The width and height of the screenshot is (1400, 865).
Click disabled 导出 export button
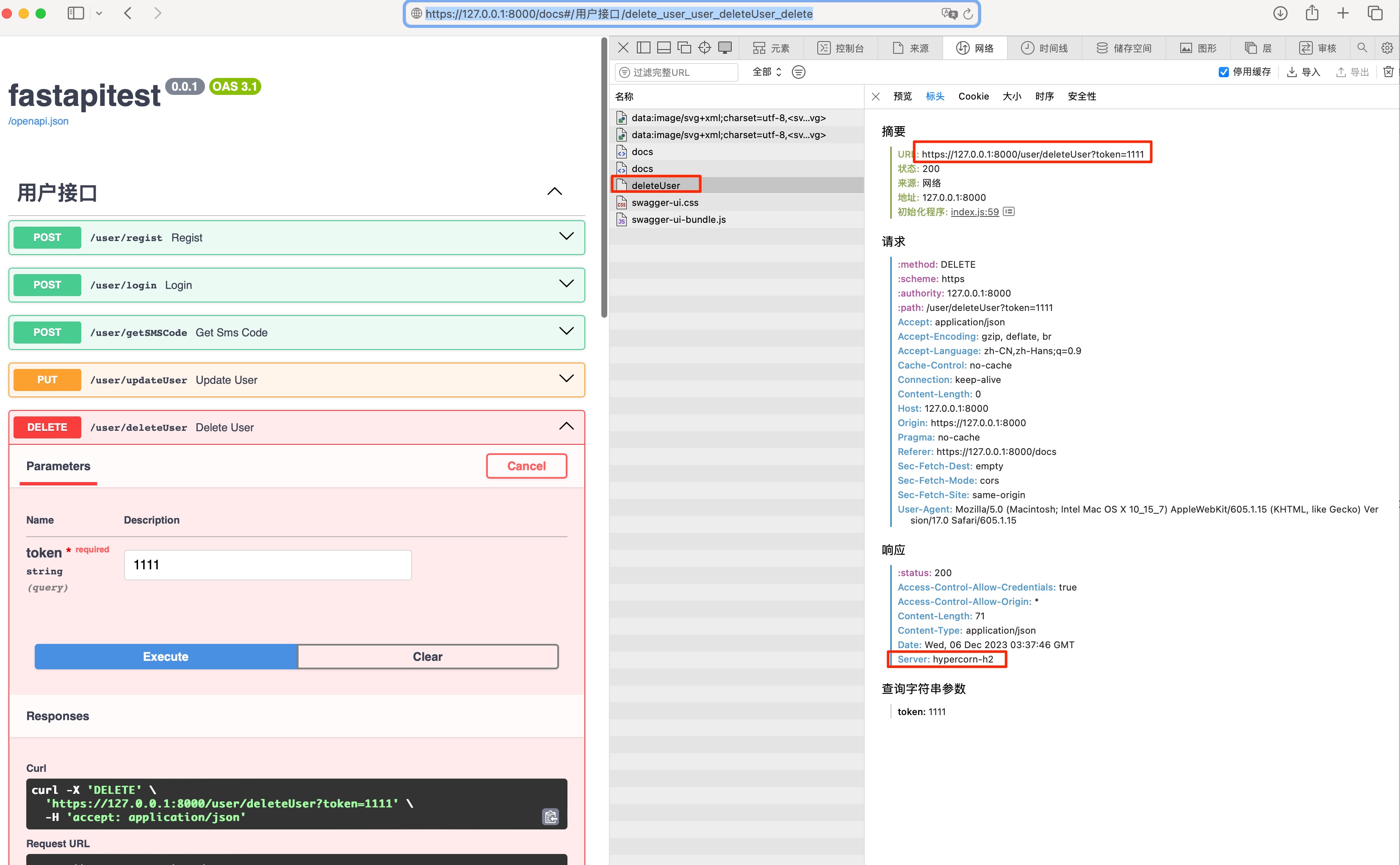[x=1353, y=72]
